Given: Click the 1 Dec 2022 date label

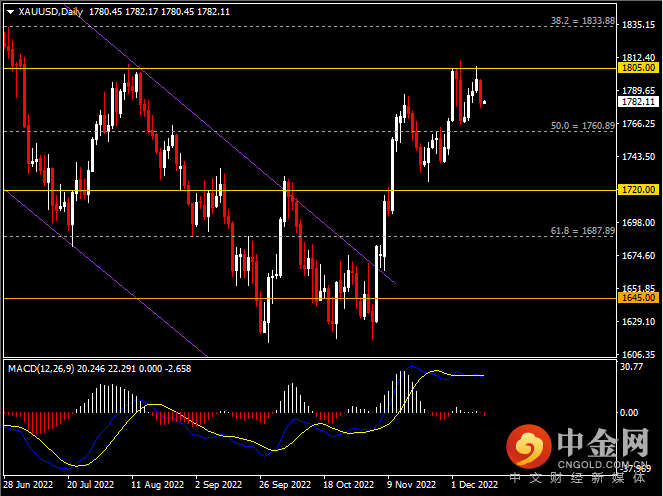Looking at the screenshot, I should click(x=474, y=484).
